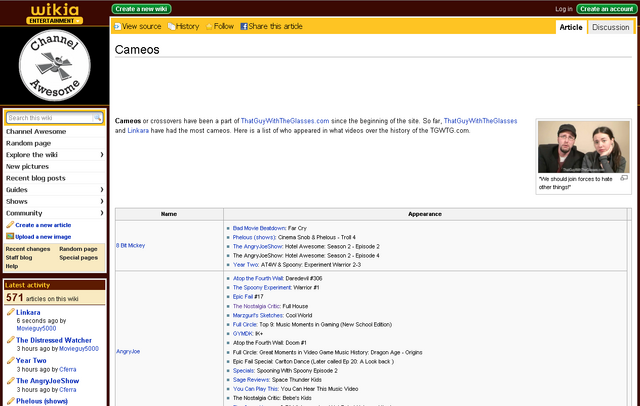Click pencil icon beside The Distressed Watcher

11,340
